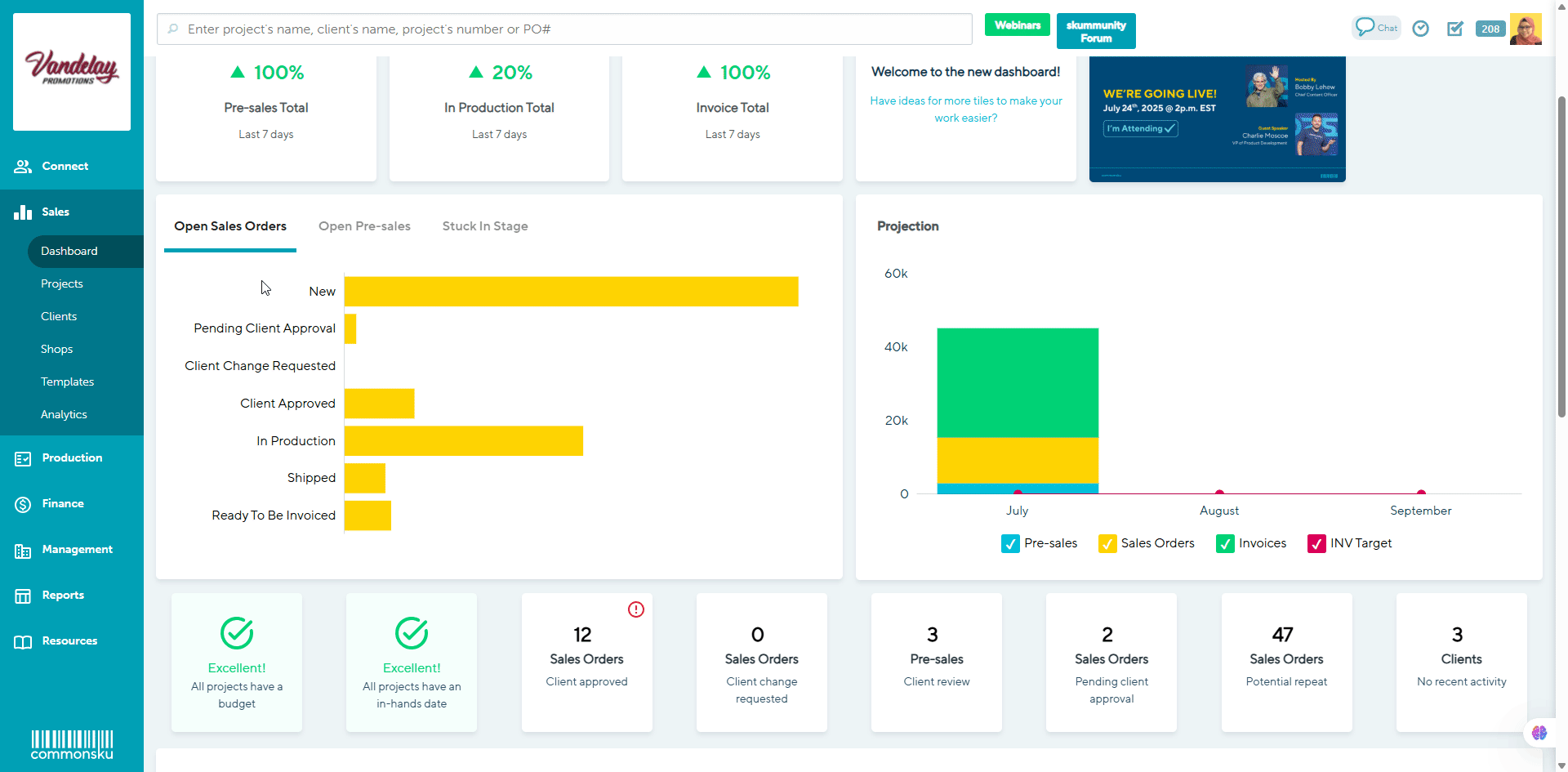Image resolution: width=1568 pixels, height=772 pixels.
Task: Expand the Production sidebar section
Action: coord(72,458)
